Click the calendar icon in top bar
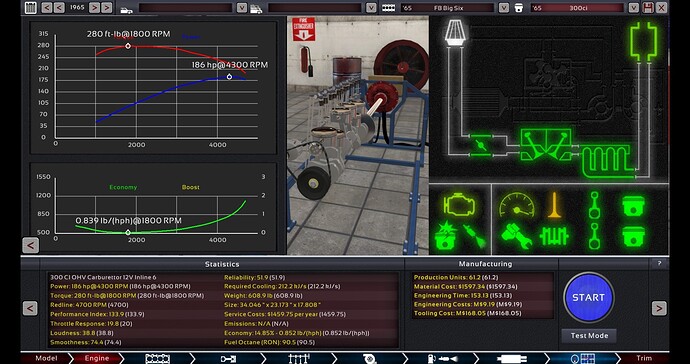690x364 pixels. (31, 7)
